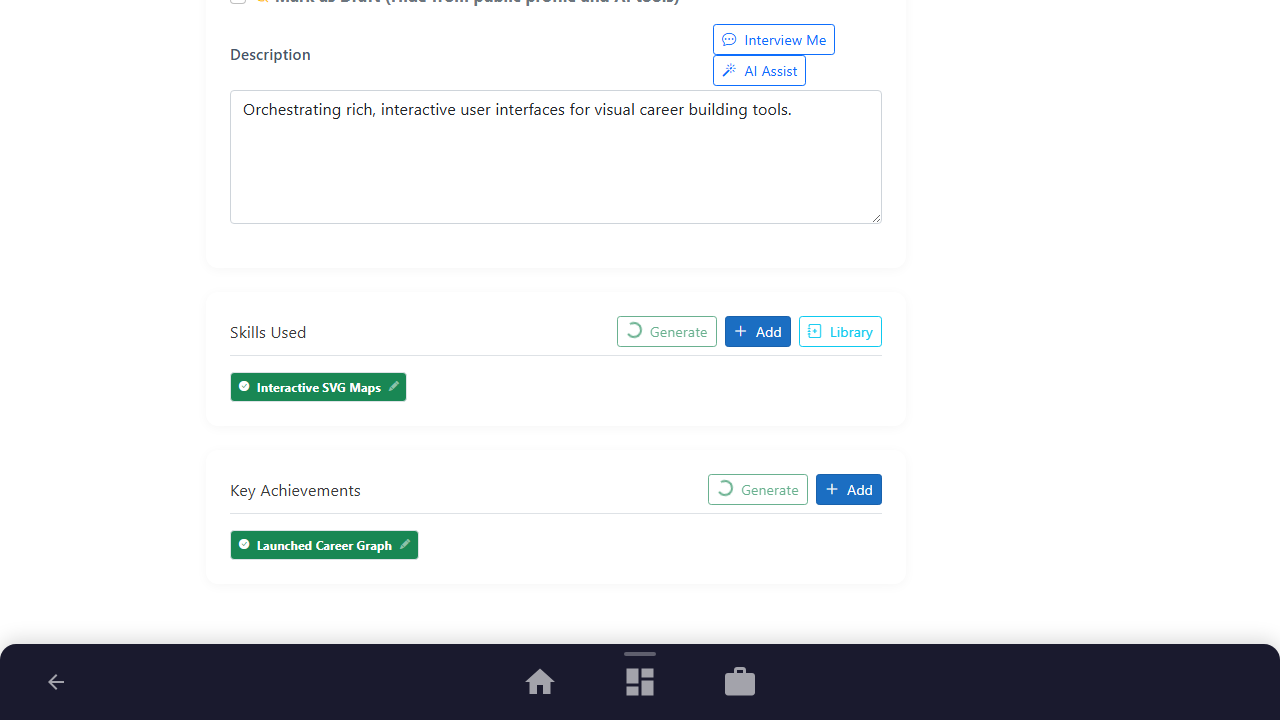Open the dashboard grid icon
The width and height of the screenshot is (1280, 720).
pyautogui.click(x=640, y=682)
